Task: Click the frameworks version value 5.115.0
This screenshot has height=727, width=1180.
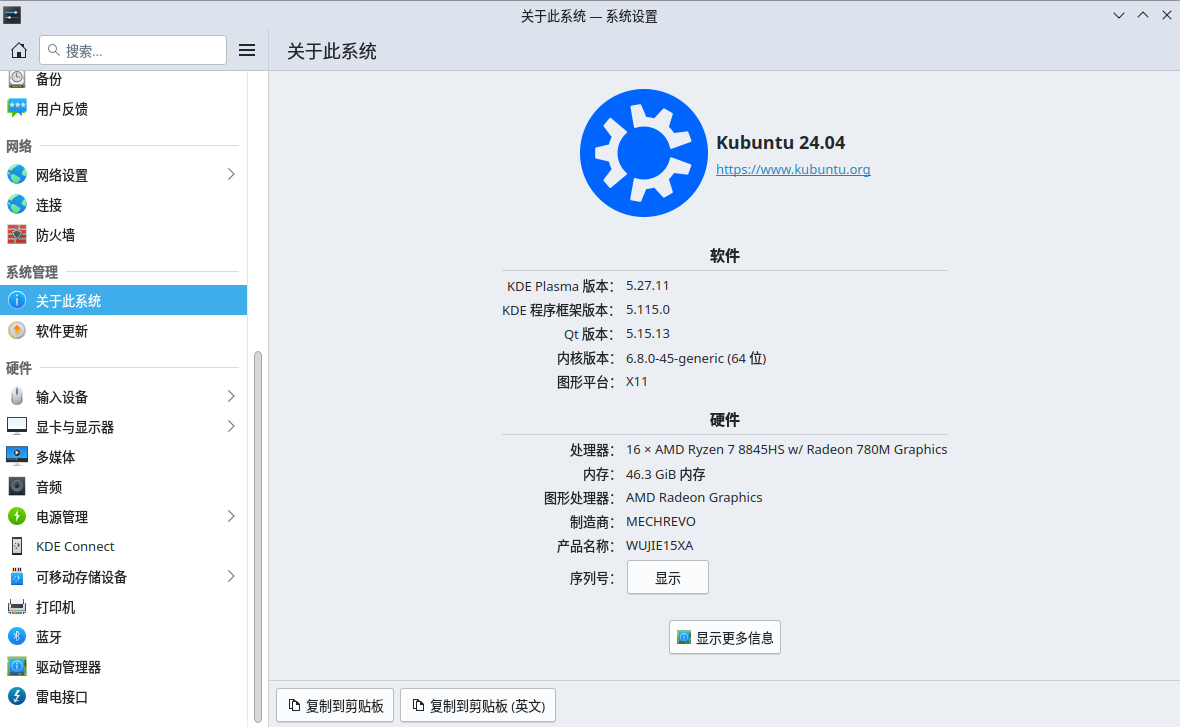Action: pyautogui.click(x=648, y=309)
